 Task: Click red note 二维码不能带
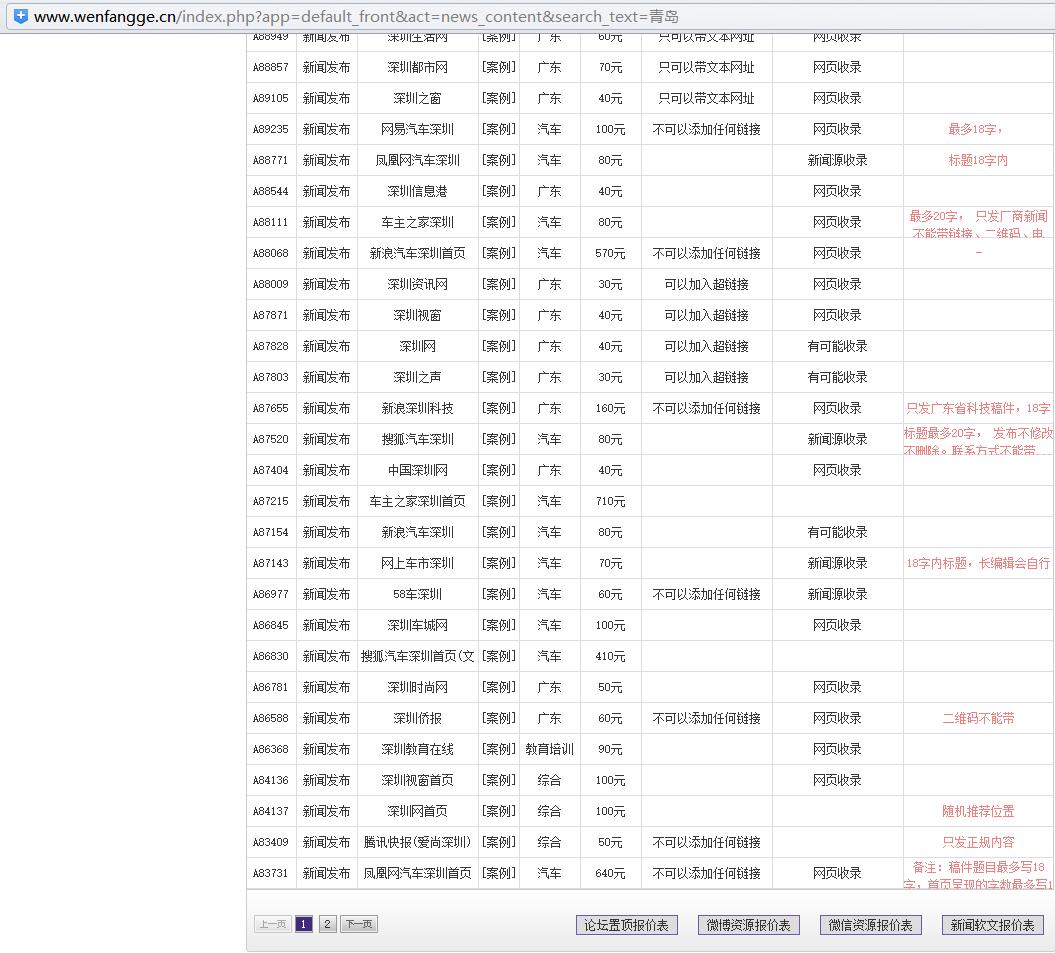[978, 718]
